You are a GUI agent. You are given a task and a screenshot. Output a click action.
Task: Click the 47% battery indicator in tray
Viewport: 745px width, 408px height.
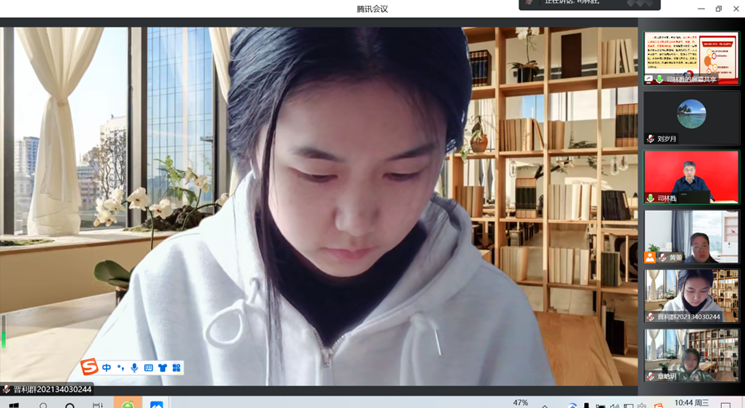point(520,403)
